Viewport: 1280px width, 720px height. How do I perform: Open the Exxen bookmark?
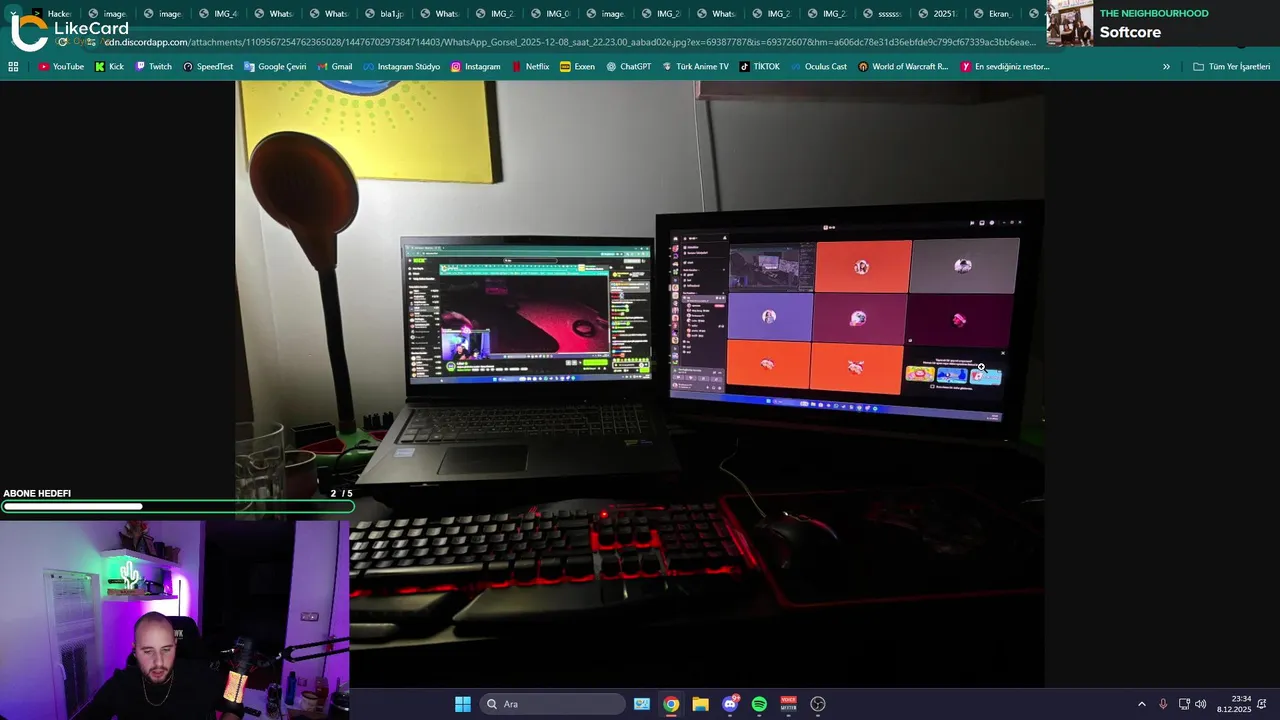(577, 66)
